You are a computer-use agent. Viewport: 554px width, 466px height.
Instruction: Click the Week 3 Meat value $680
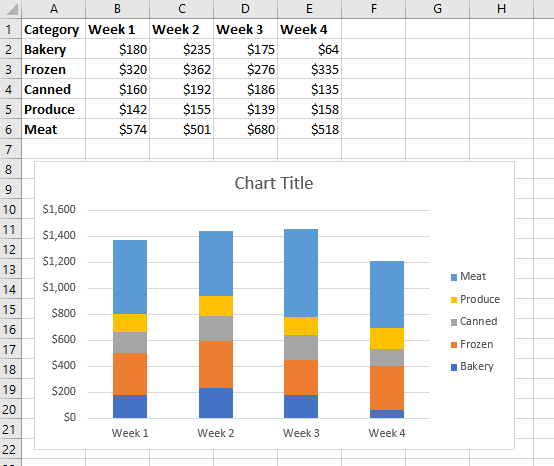[246, 129]
